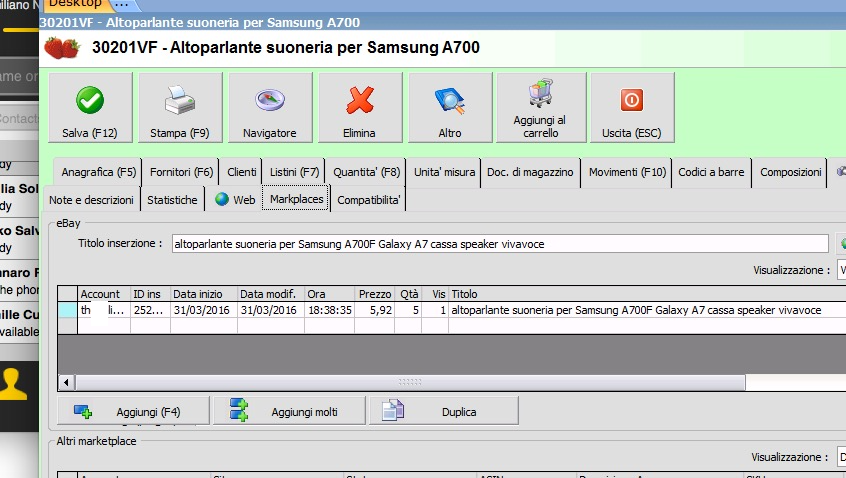
Task: Open the eBay Visualizzazione dropdown
Action: [x=841, y=270]
